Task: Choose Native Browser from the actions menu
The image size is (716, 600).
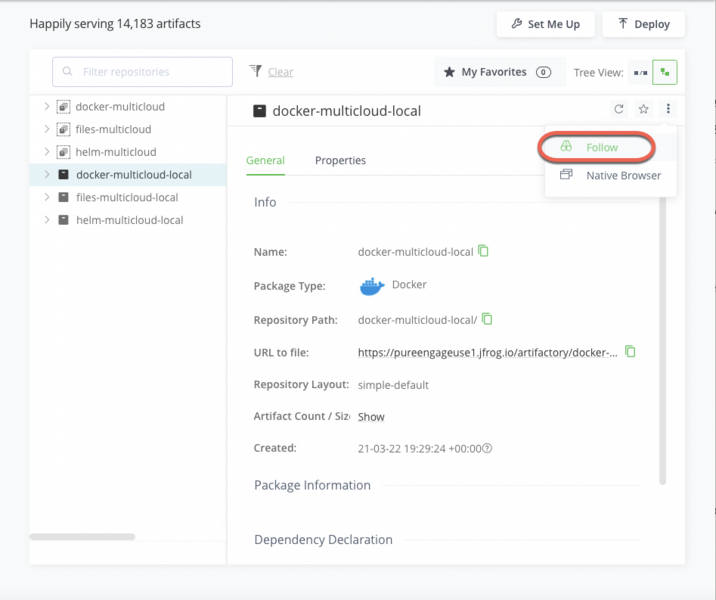Action: click(611, 175)
